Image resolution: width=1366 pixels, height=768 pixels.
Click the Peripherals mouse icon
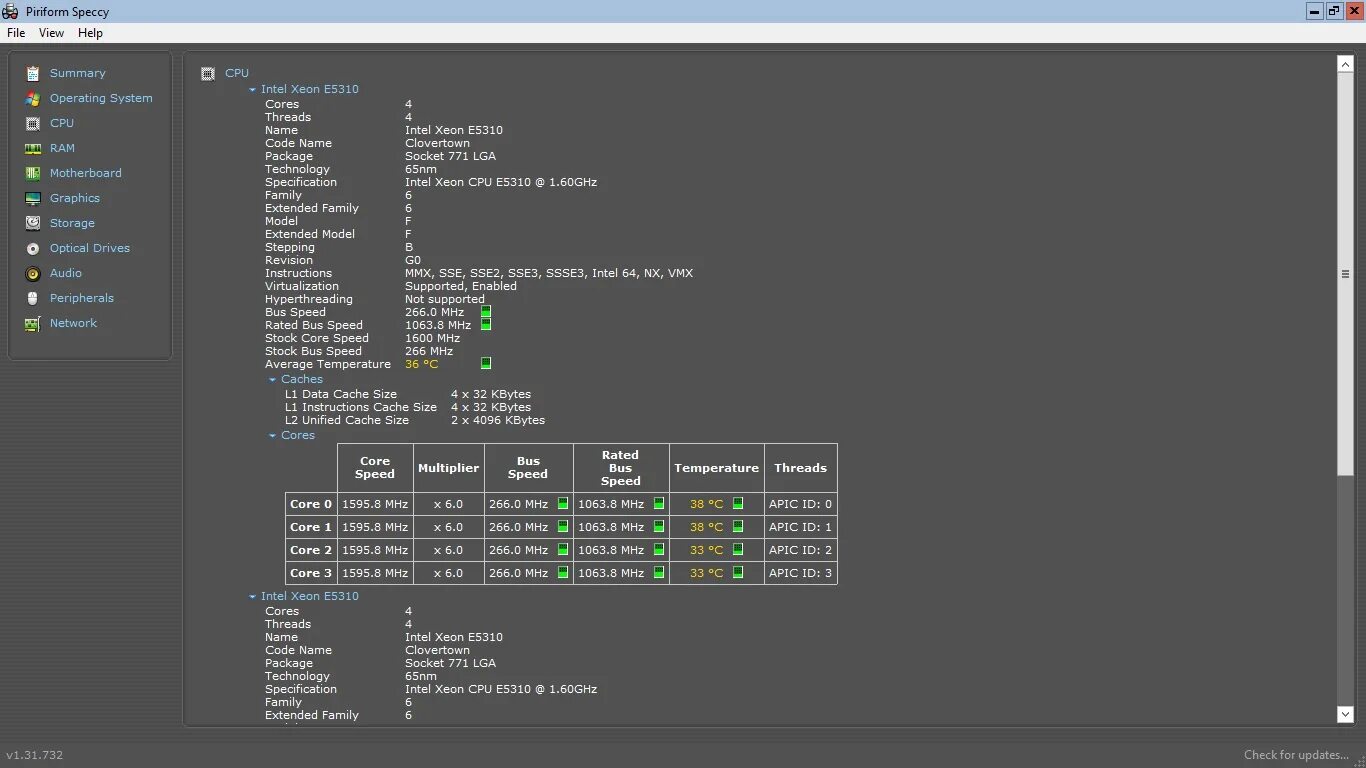click(33, 298)
